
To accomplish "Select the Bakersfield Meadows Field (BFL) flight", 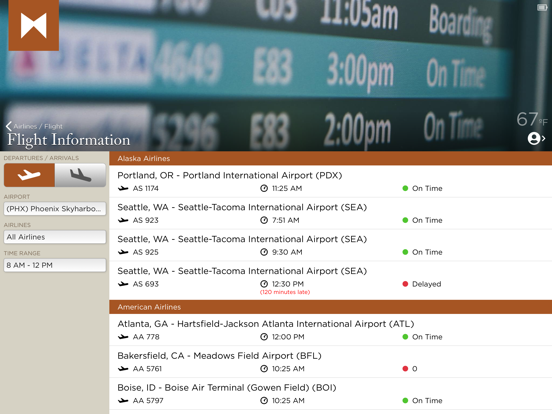I will [331, 362].
